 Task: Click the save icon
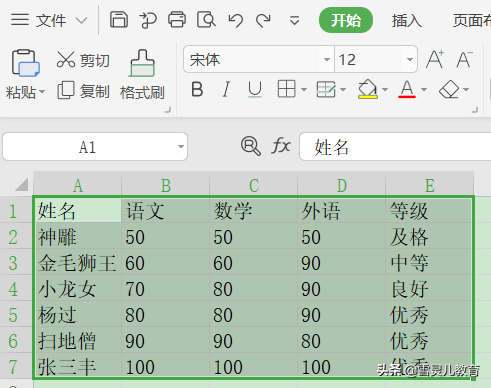119,20
